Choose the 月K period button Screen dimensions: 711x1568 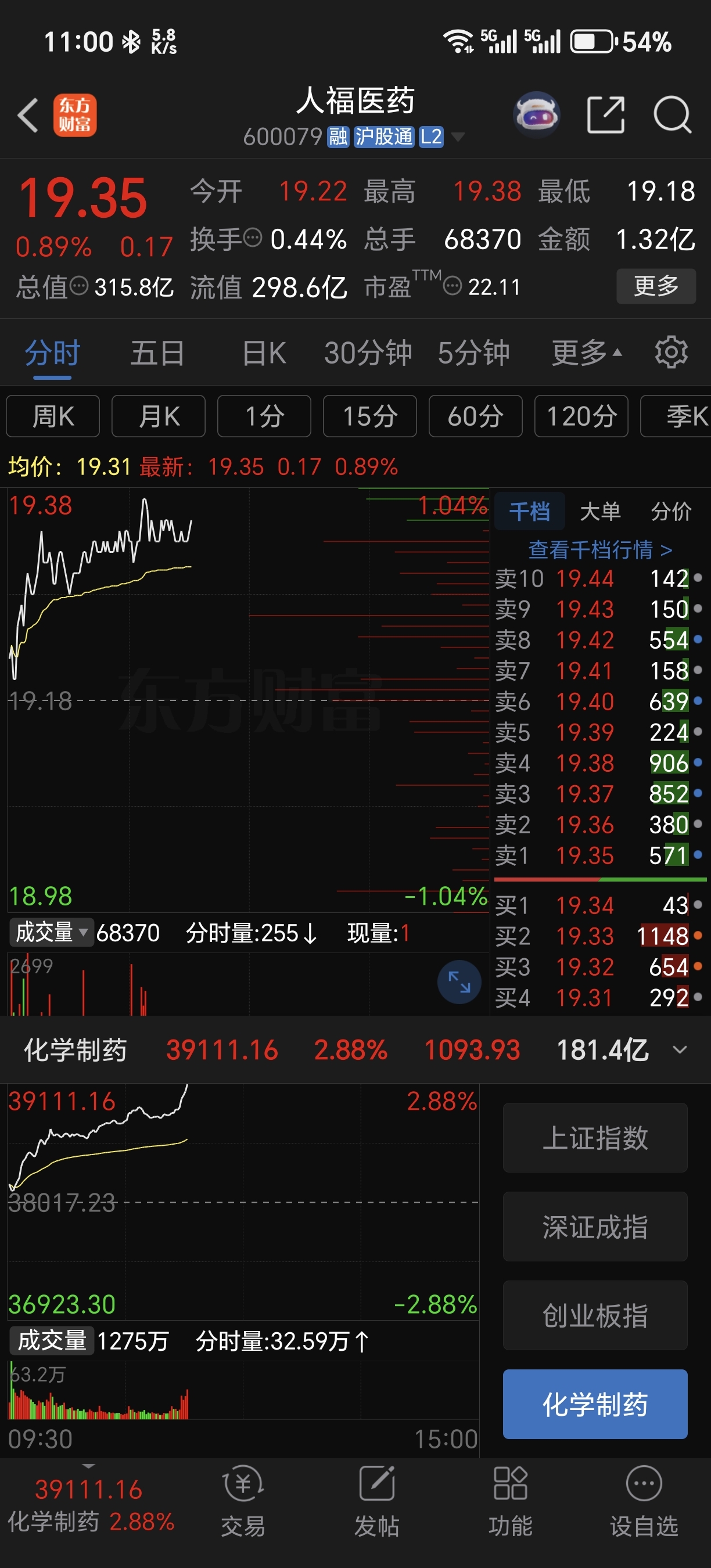tap(158, 416)
